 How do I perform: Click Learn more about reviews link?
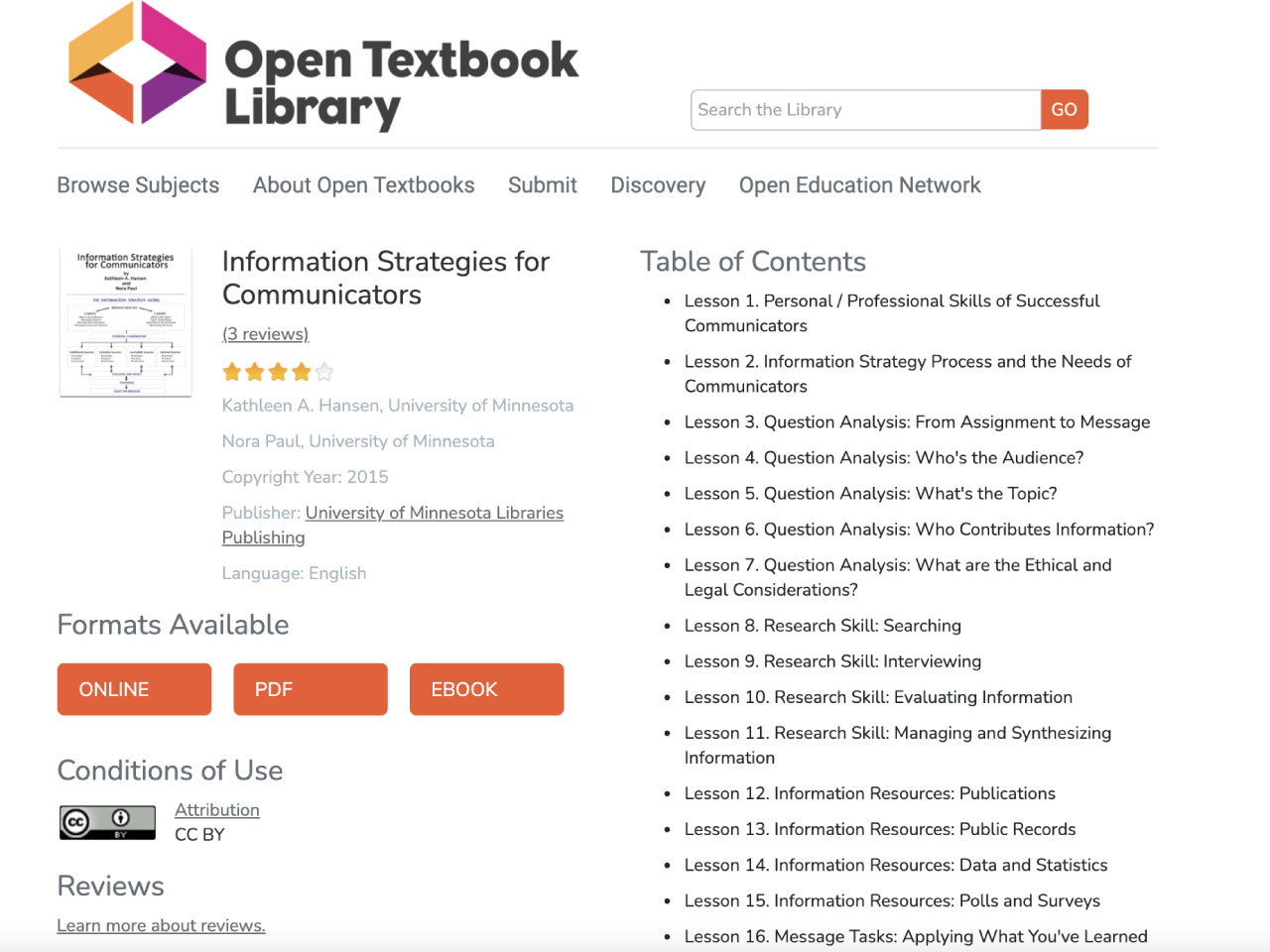tap(161, 925)
